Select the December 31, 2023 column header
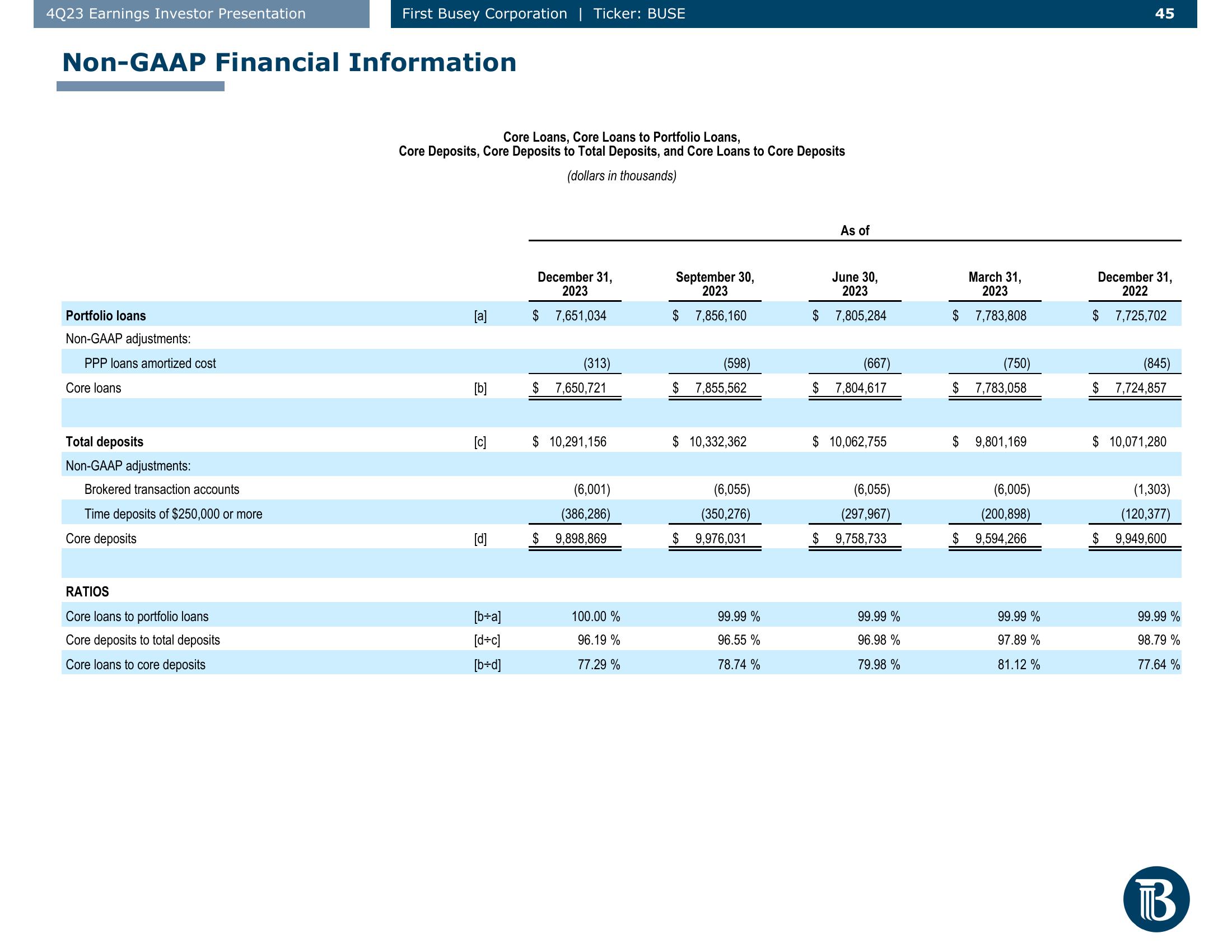This screenshot has height=952, width=1232. pyautogui.click(x=575, y=284)
